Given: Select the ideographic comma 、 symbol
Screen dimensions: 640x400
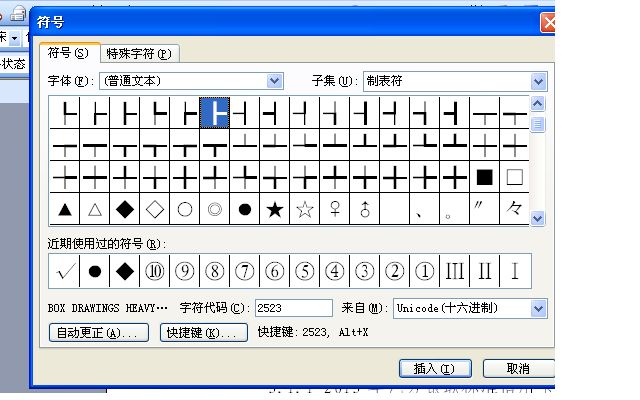Looking at the screenshot, I should [424, 209].
